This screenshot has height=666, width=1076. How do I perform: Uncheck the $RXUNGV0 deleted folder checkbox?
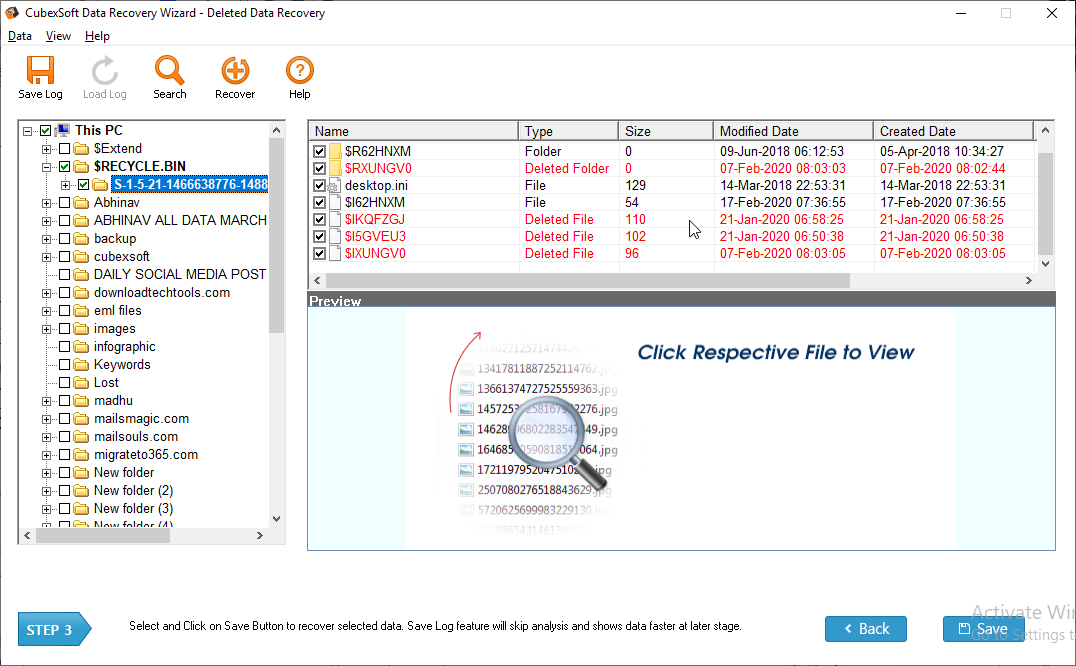320,169
